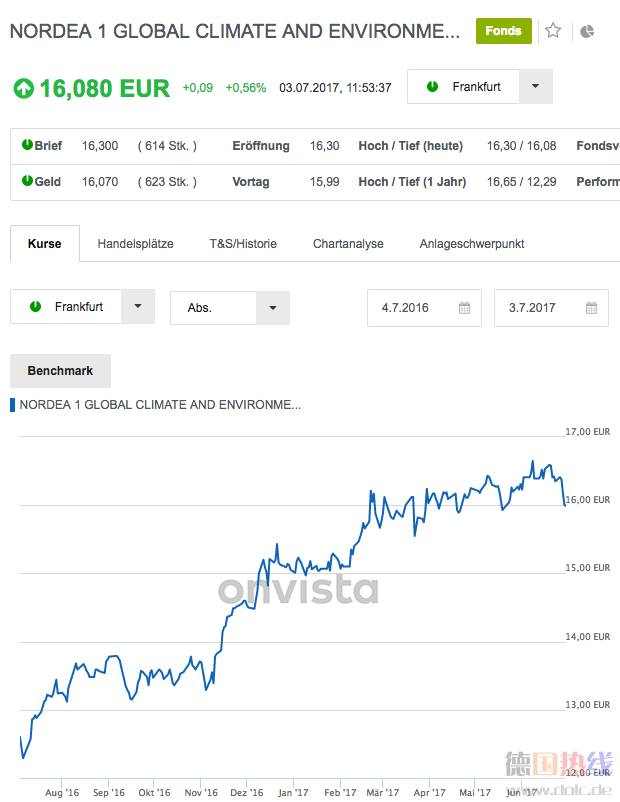Click the Apr '17 axis label

pyautogui.click(x=429, y=792)
